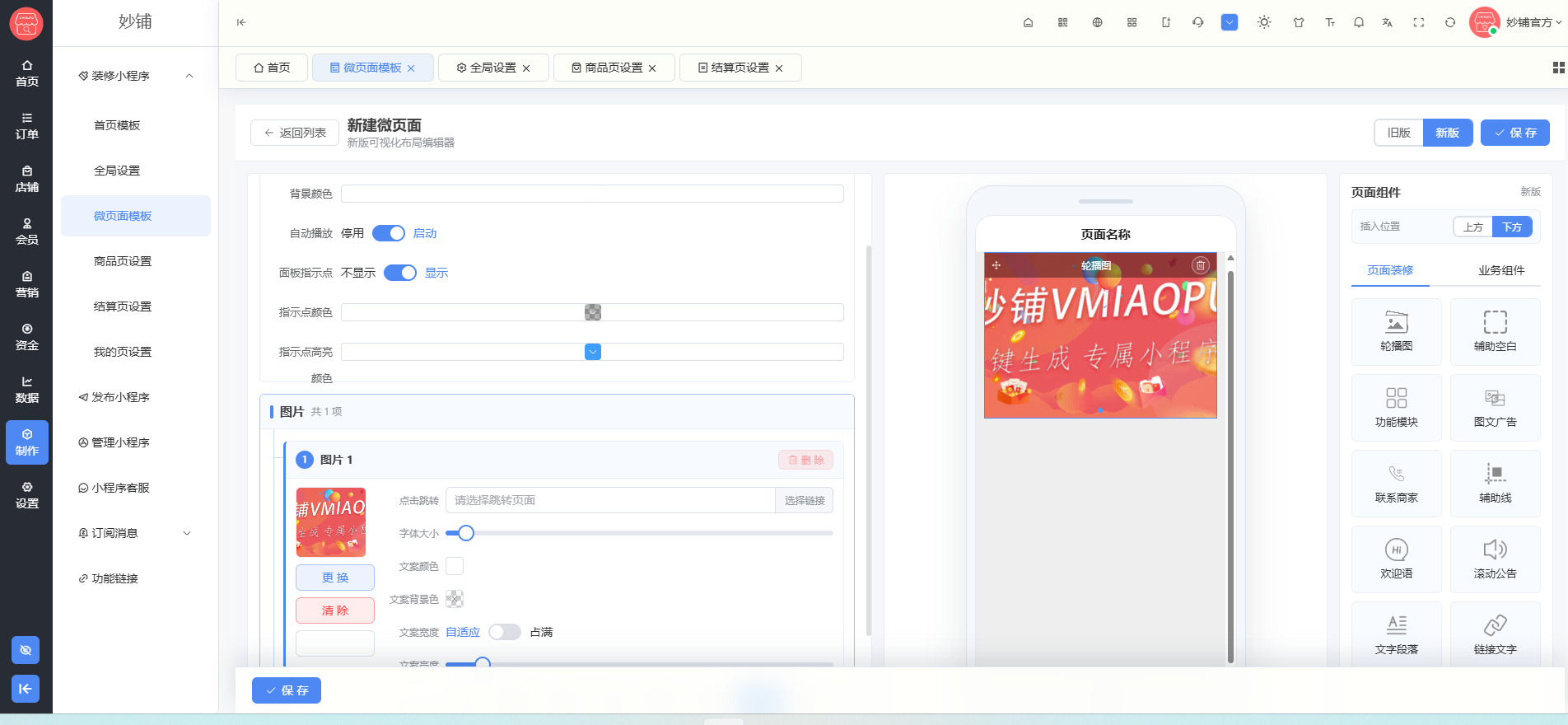
Task: Click the 更换 replace image button
Action: pos(335,578)
